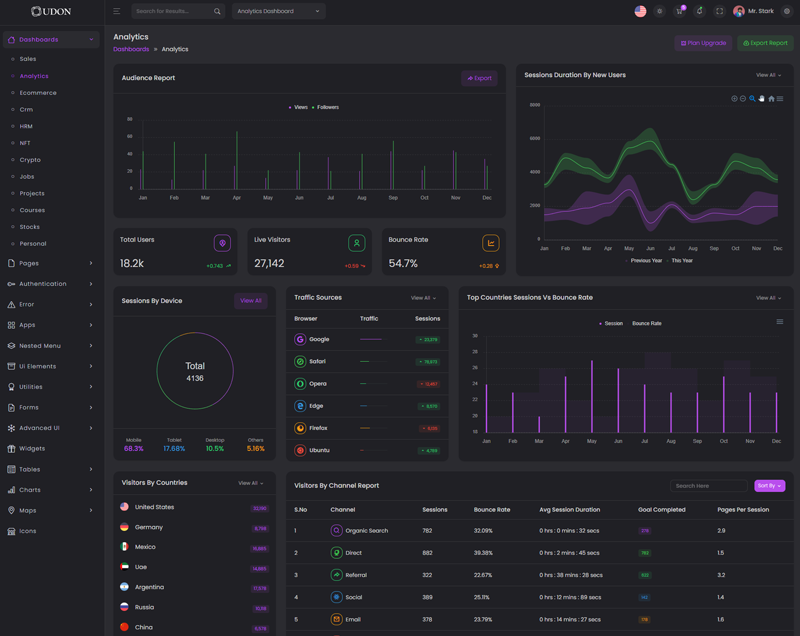800x636 pixels.
Task: Click the Plan Upgrade button
Action: click(x=703, y=43)
